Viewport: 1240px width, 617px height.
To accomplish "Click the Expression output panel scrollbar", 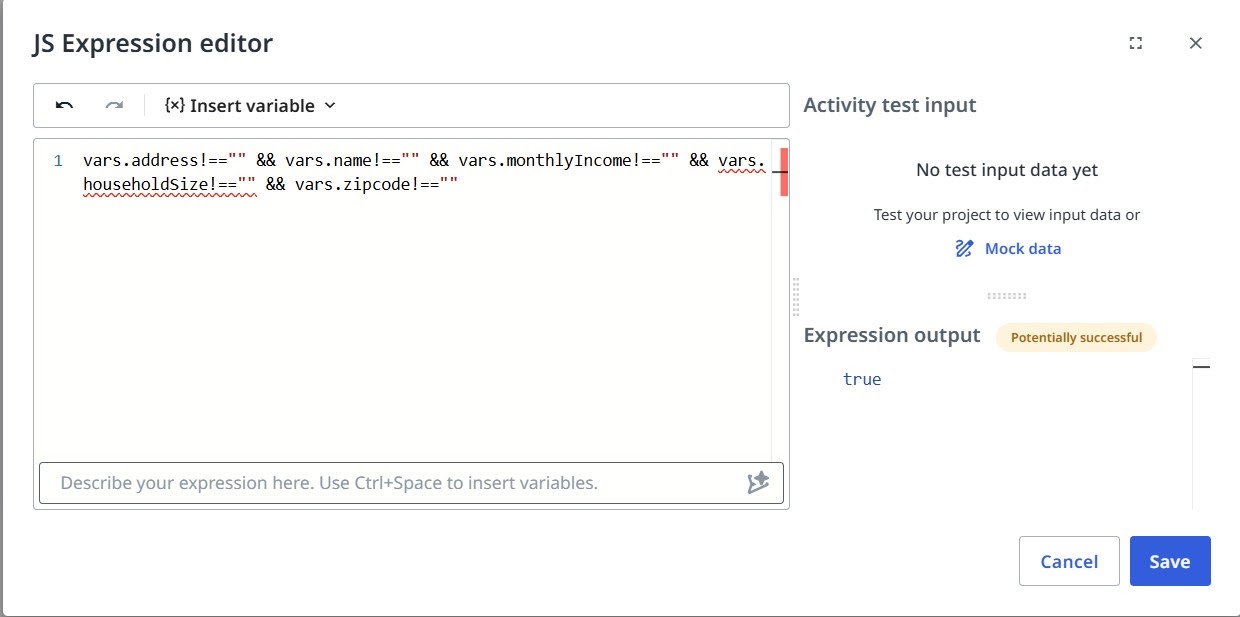I will tap(1201, 433).
